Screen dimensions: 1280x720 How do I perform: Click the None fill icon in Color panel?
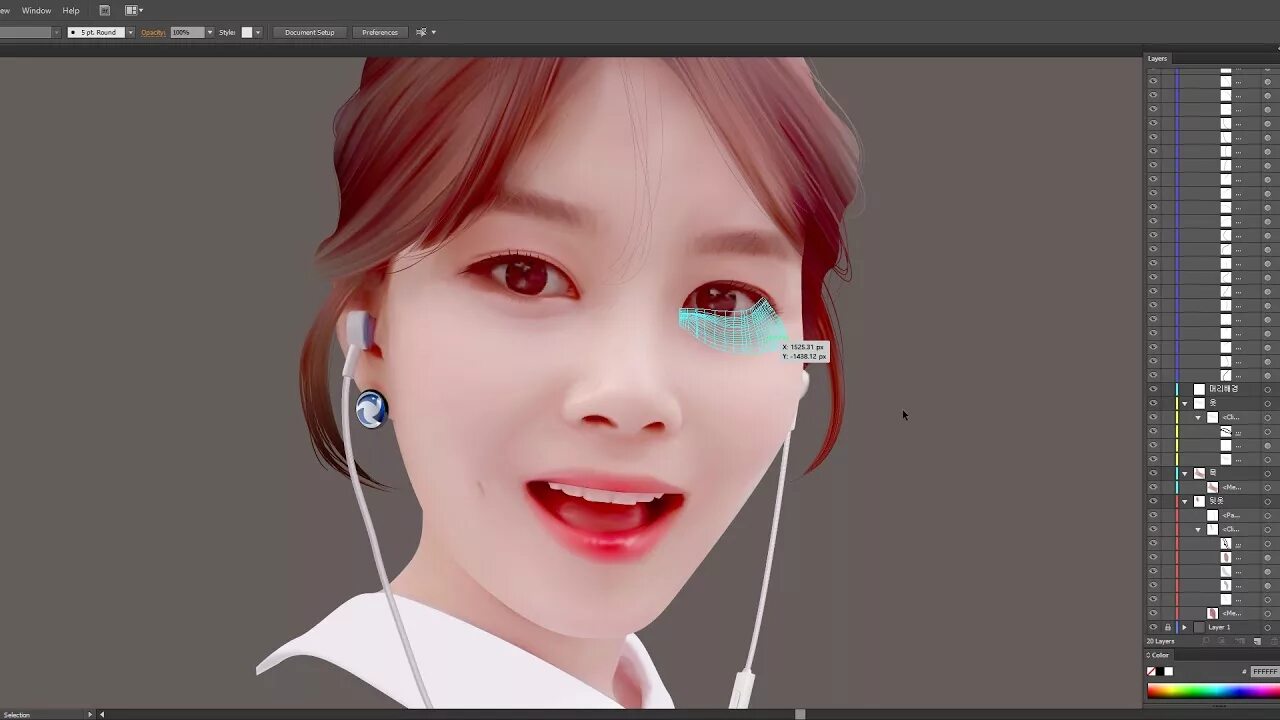click(1151, 671)
